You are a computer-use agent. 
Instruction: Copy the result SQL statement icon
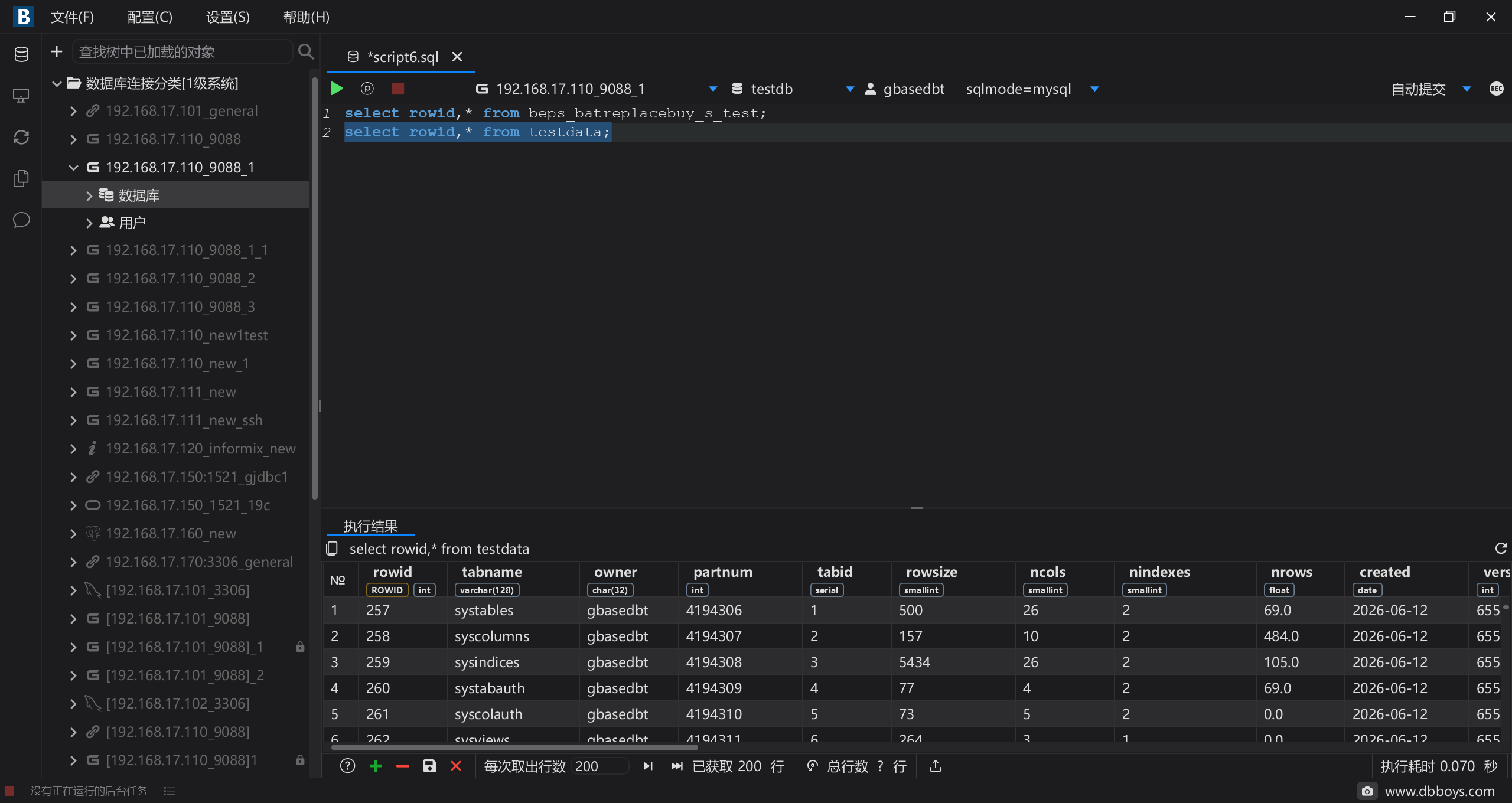pos(332,549)
